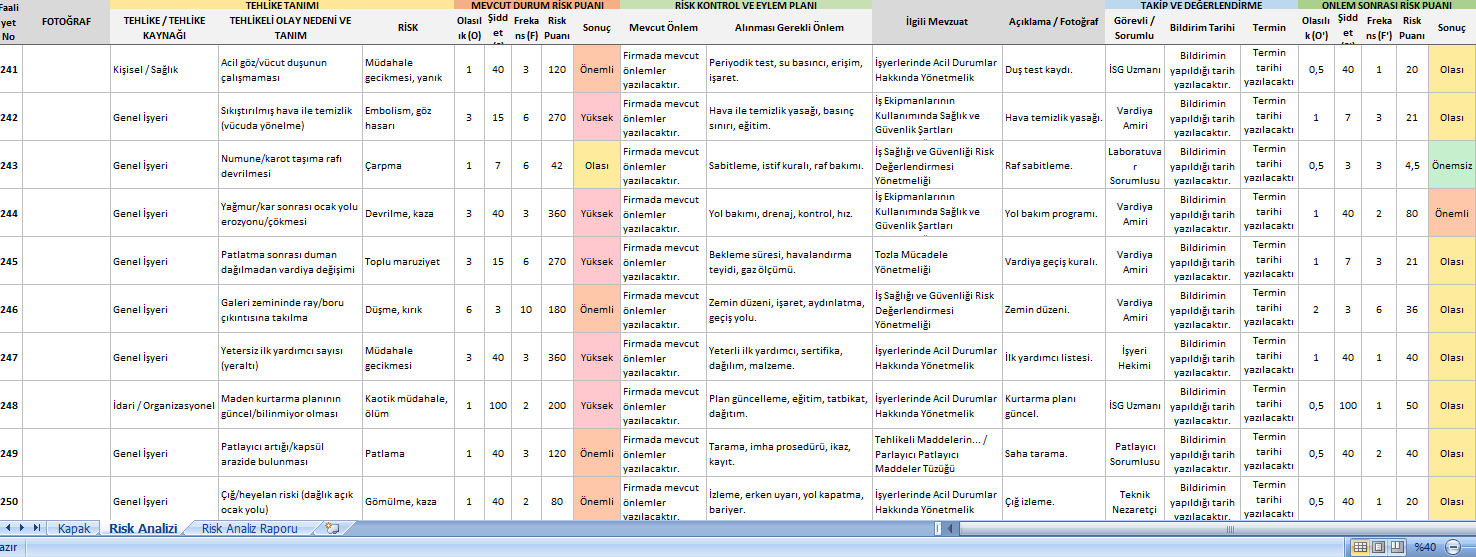The height and width of the screenshot is (557, 1476).
Task: Select the Çığ izleme. cell
Action: 1053,502
